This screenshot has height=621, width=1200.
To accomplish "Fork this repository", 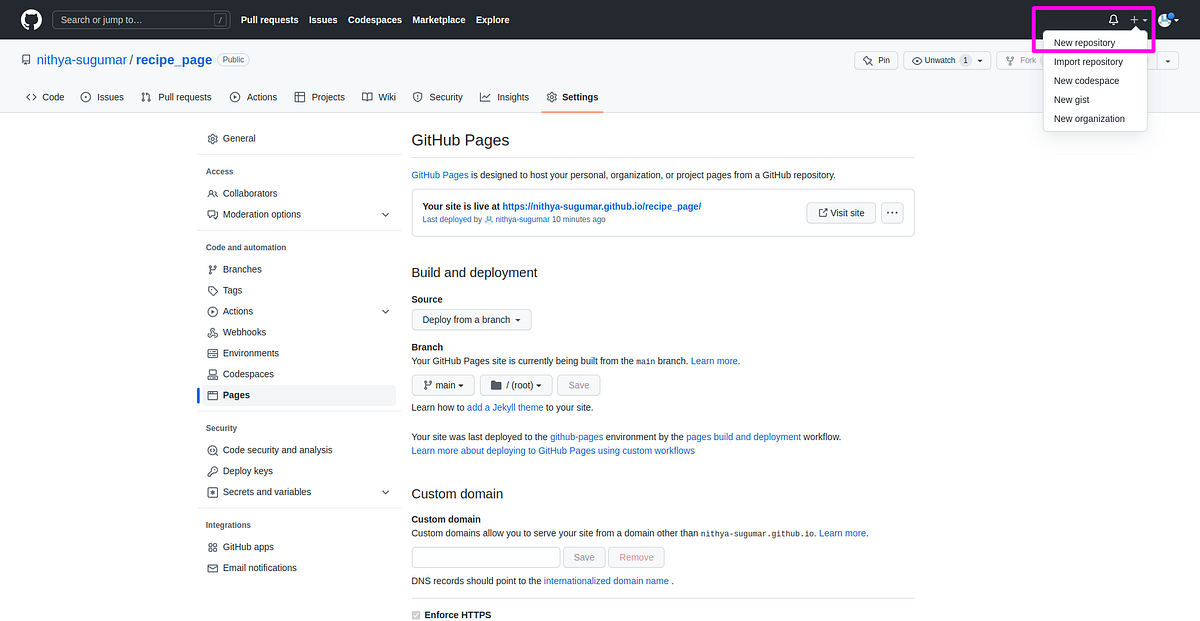I will (1019, 59).
